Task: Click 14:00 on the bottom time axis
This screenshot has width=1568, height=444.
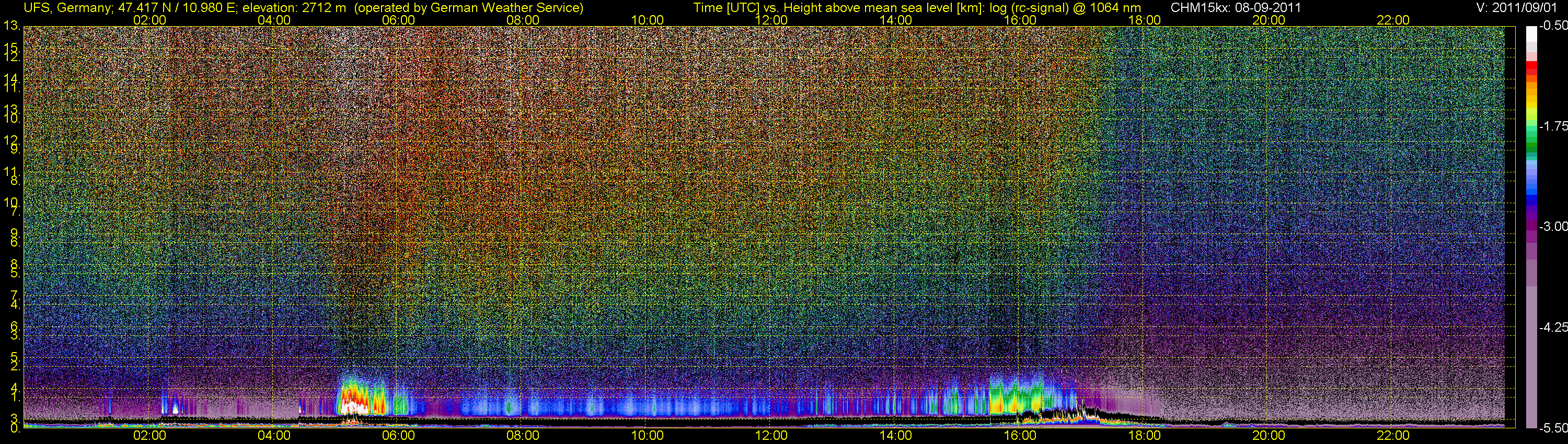Action: point(896,436)
